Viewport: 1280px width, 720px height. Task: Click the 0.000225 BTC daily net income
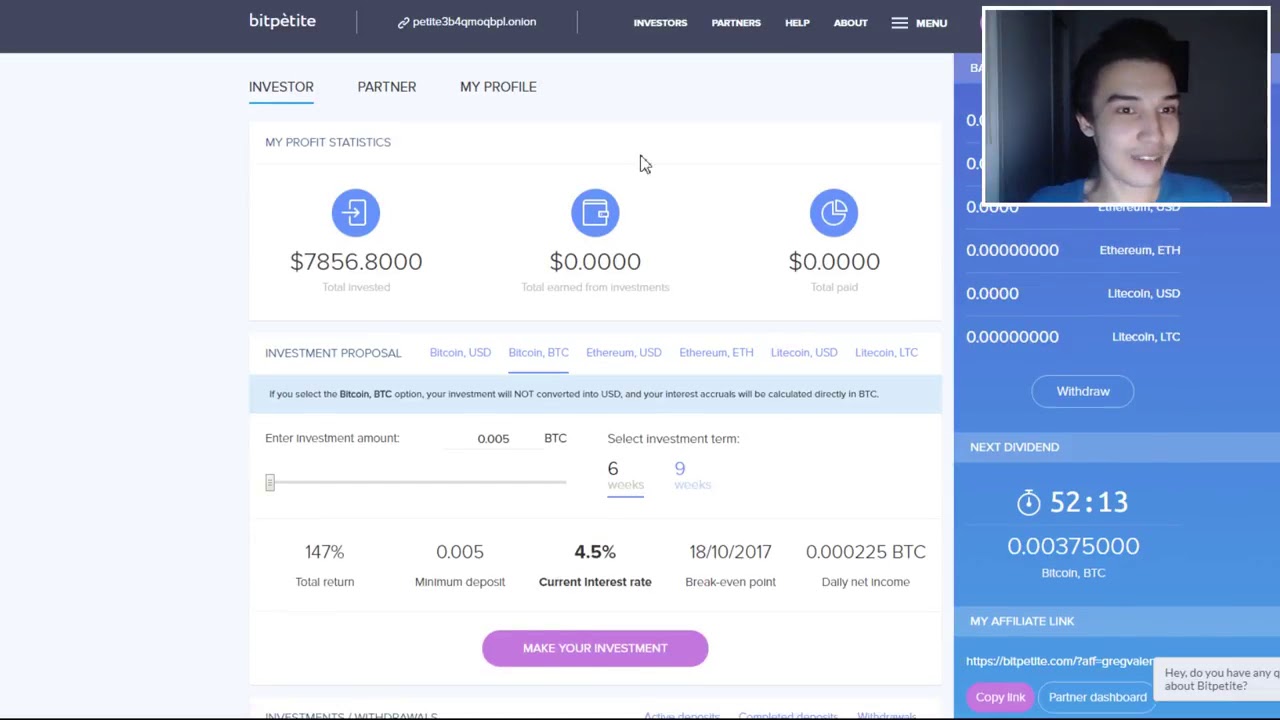click(866, 552)
